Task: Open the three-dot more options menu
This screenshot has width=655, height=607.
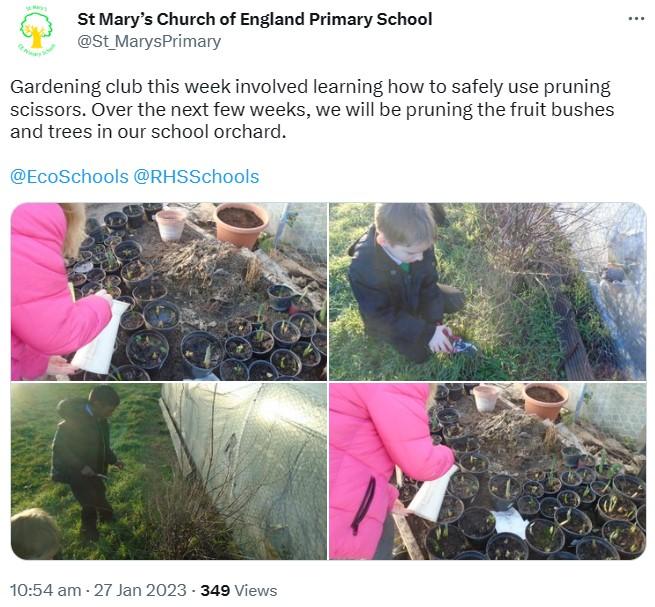Action: 636,19
